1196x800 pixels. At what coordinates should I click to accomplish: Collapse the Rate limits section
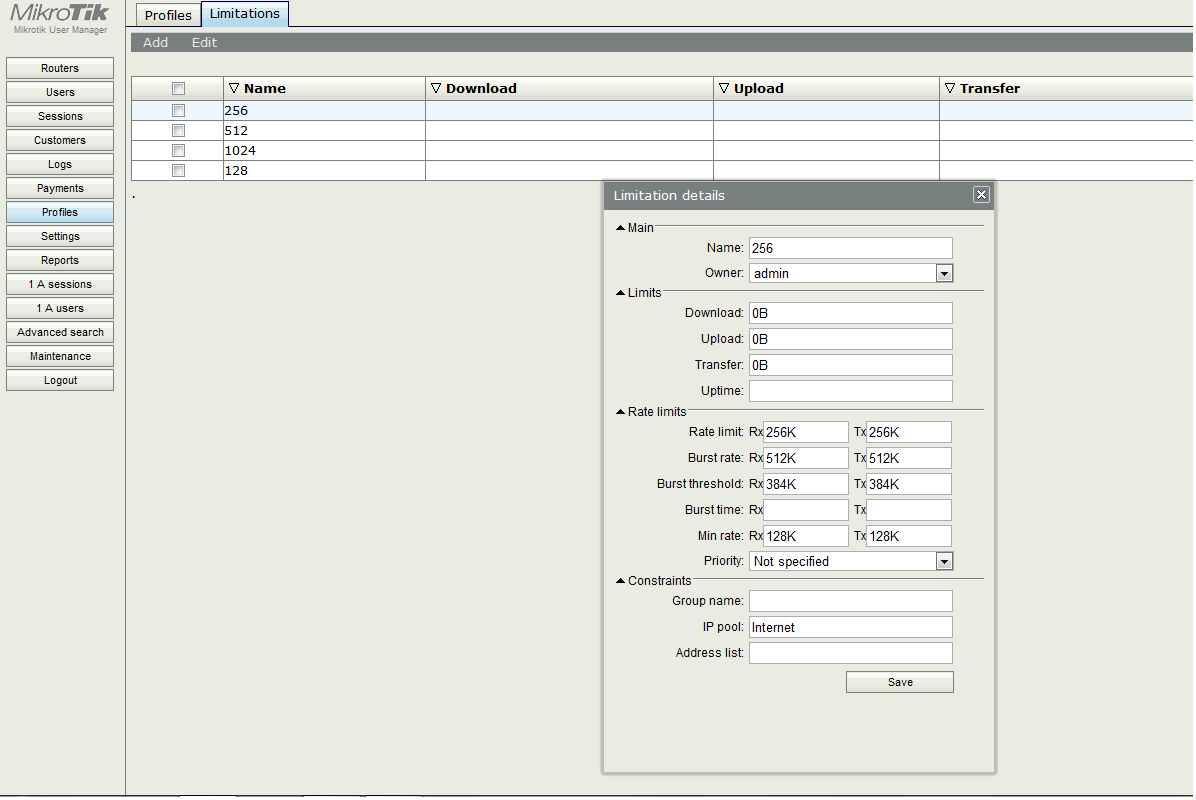click(621, 411)
